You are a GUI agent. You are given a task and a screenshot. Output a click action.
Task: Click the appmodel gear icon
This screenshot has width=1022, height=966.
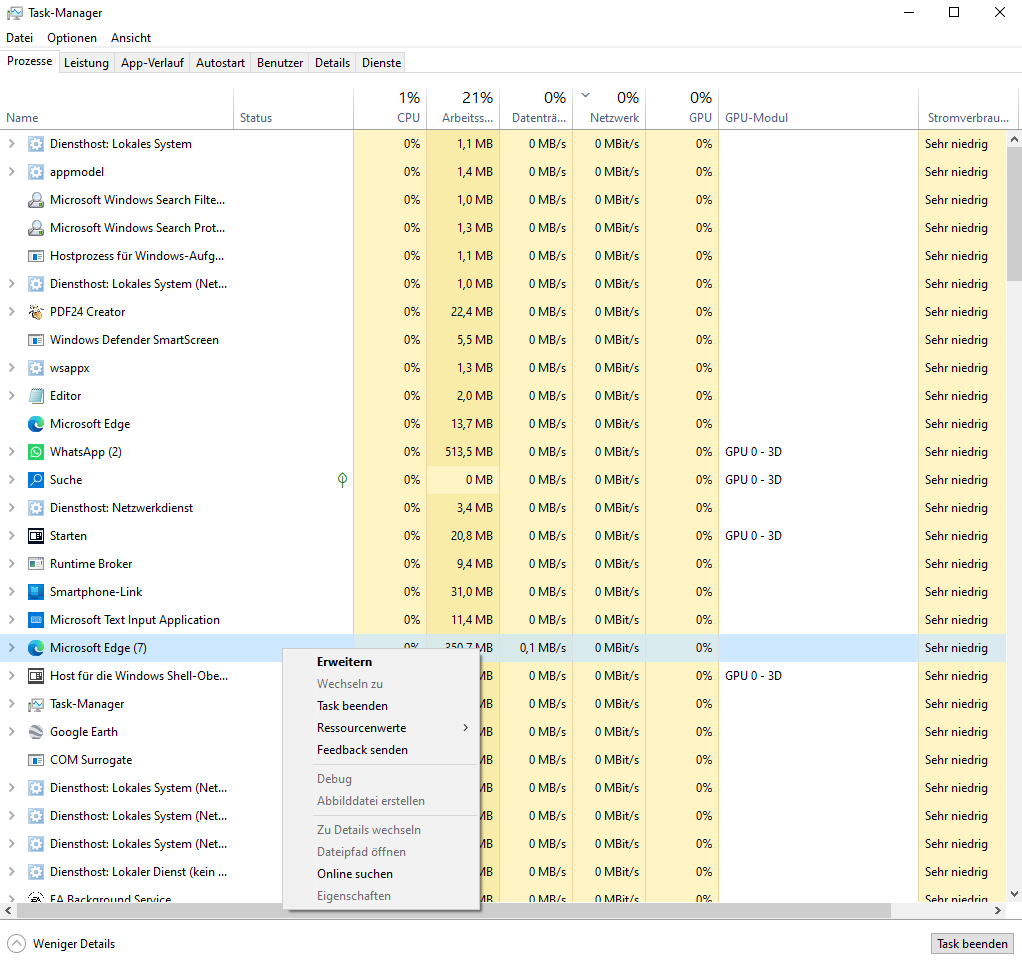(x=36, y=171)
